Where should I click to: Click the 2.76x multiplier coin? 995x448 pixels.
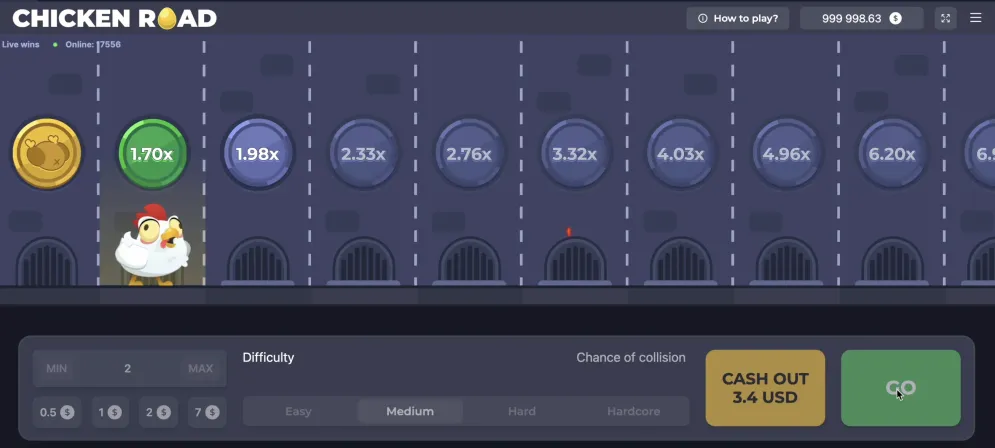click(469, 154)
